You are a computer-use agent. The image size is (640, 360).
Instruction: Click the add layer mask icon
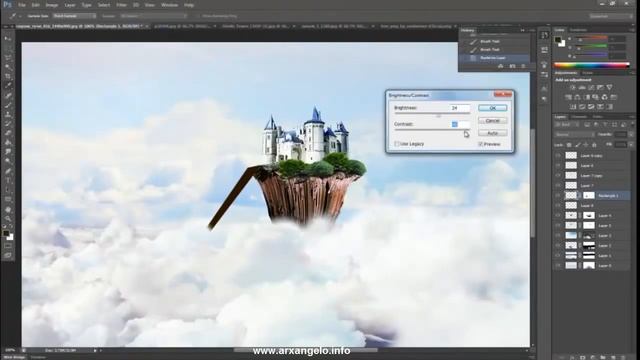(582, 357)
